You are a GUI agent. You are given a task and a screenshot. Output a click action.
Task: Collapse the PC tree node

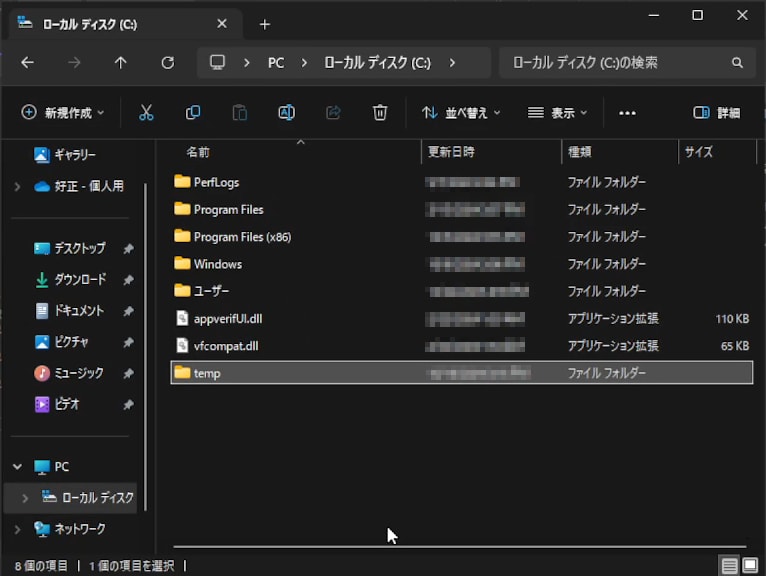pyautogui.click(x=18, y=467)
